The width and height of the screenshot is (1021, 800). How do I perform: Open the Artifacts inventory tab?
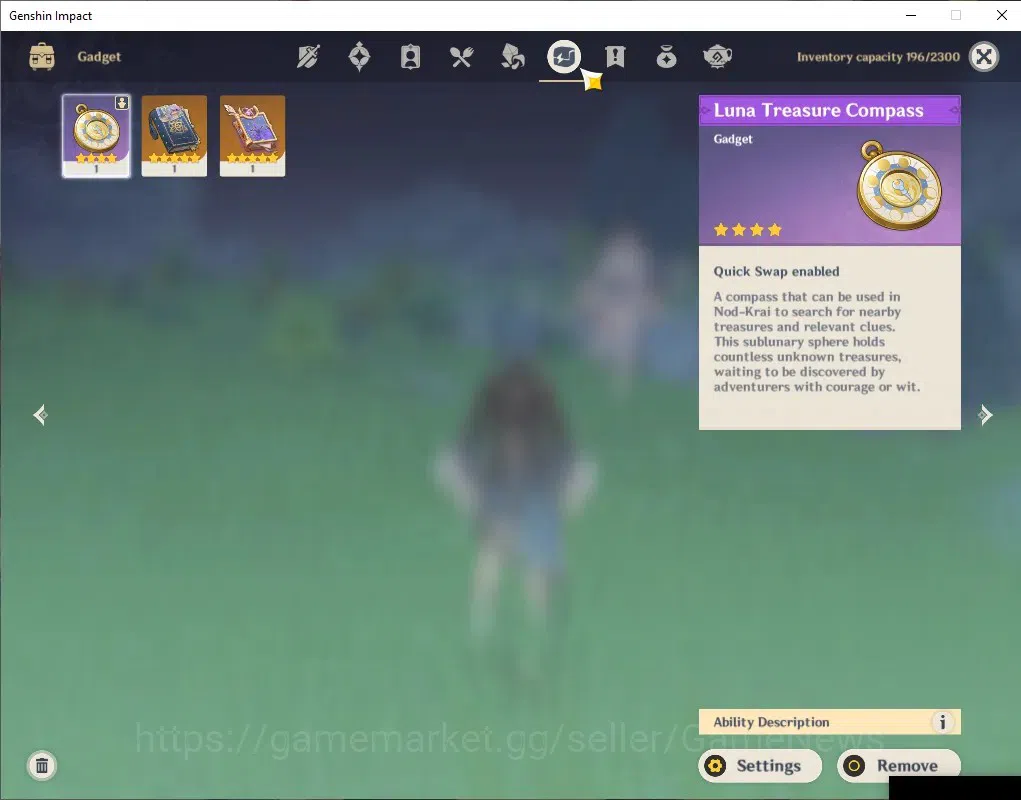[359, 57]
